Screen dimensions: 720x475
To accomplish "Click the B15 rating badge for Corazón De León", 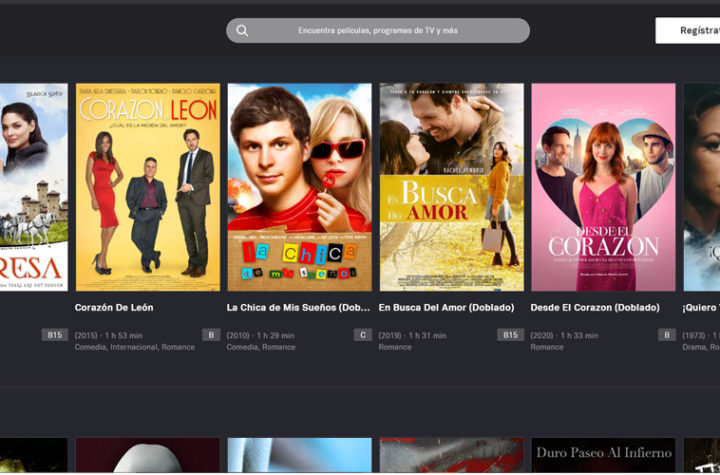I will point(55,335).
